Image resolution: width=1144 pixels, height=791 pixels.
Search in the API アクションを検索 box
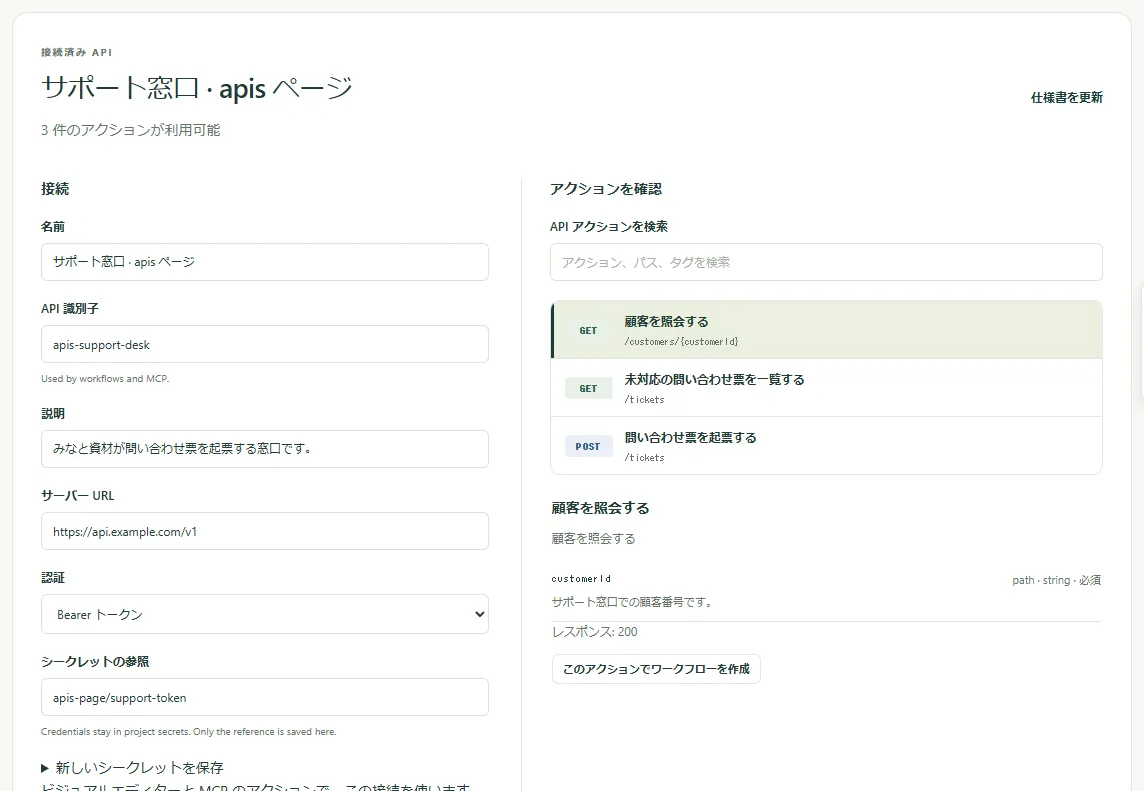(x=826, y=262)
